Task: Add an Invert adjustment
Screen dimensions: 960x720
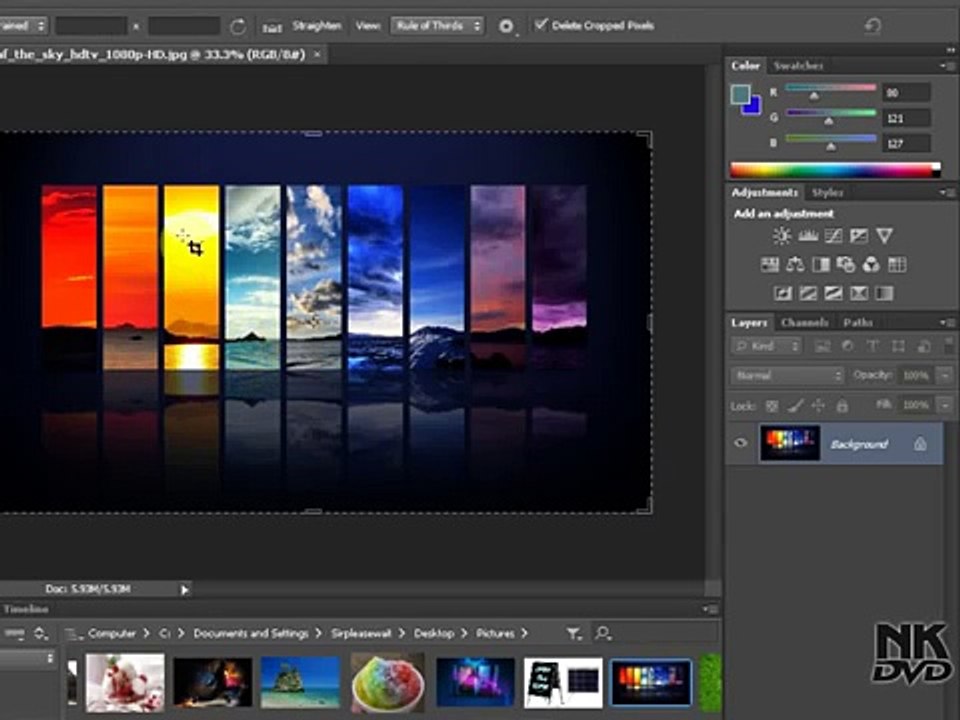Action: pyautogui.click(x=782, y=293)
